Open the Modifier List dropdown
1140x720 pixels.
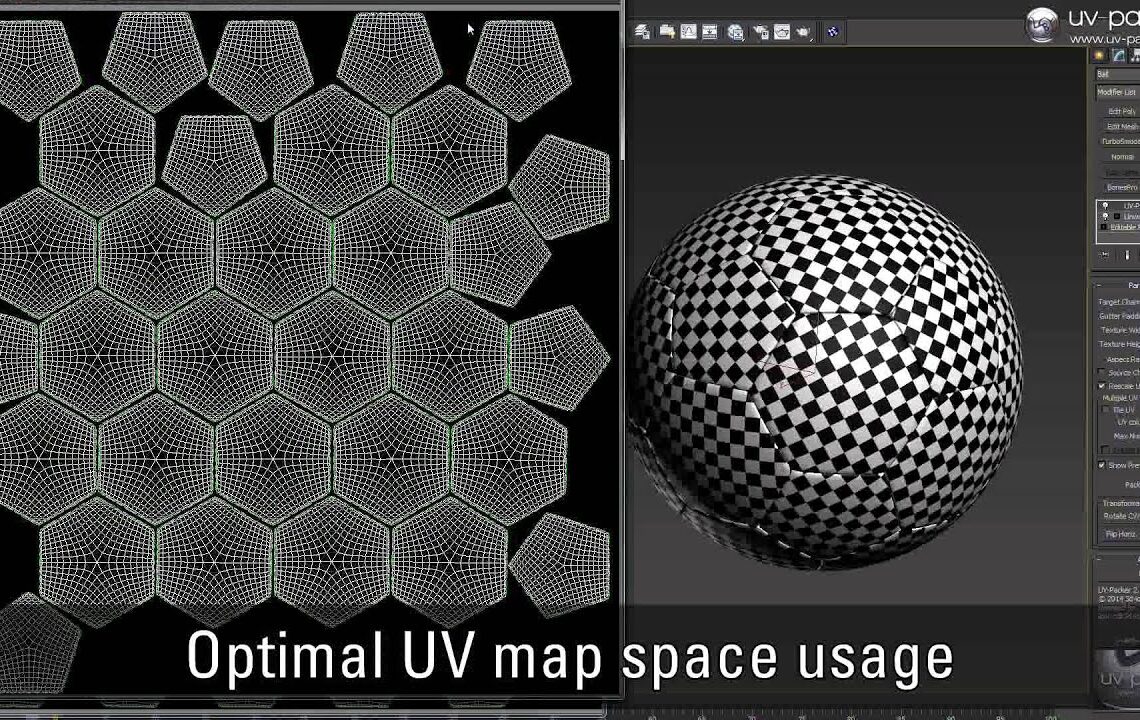1117,92
